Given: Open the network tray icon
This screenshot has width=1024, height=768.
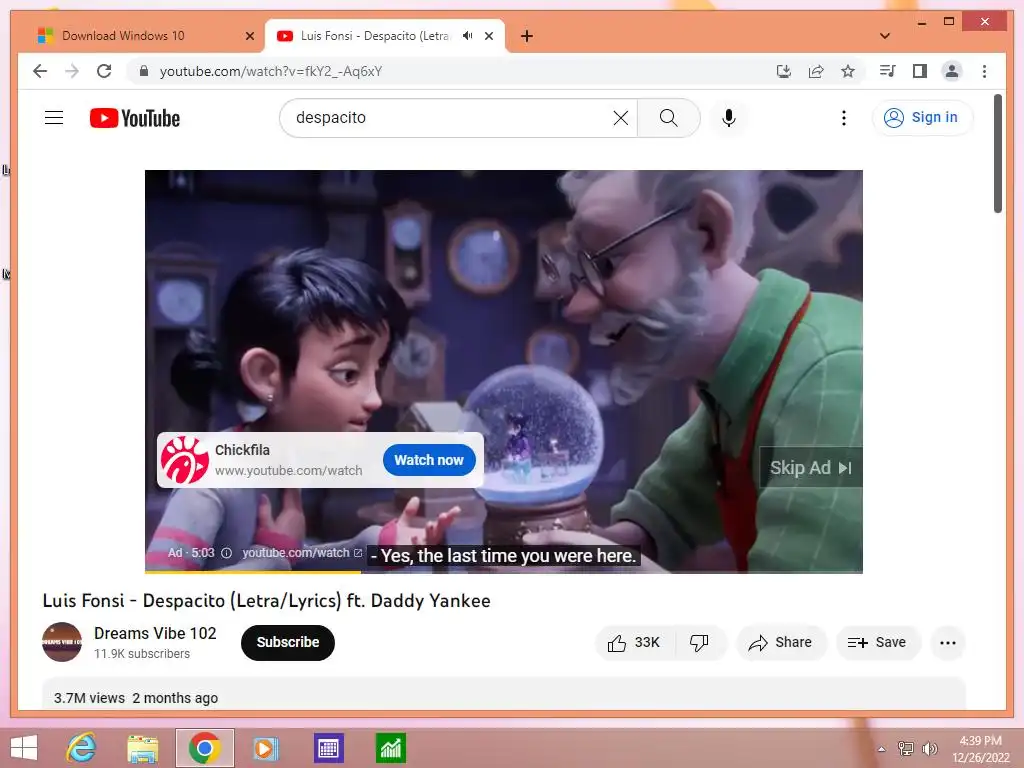Looking at the screenshot, I should pos(906,749).
